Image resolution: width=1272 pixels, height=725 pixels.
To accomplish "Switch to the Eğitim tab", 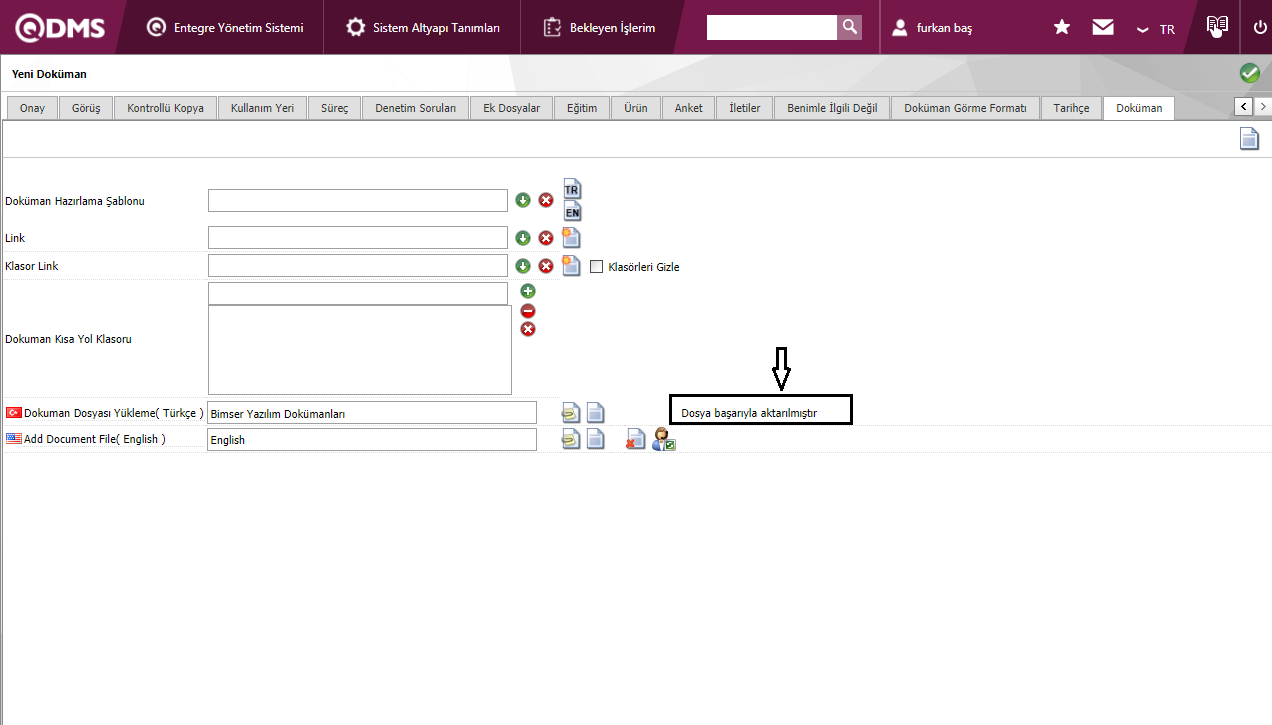I will pos(582,108).
